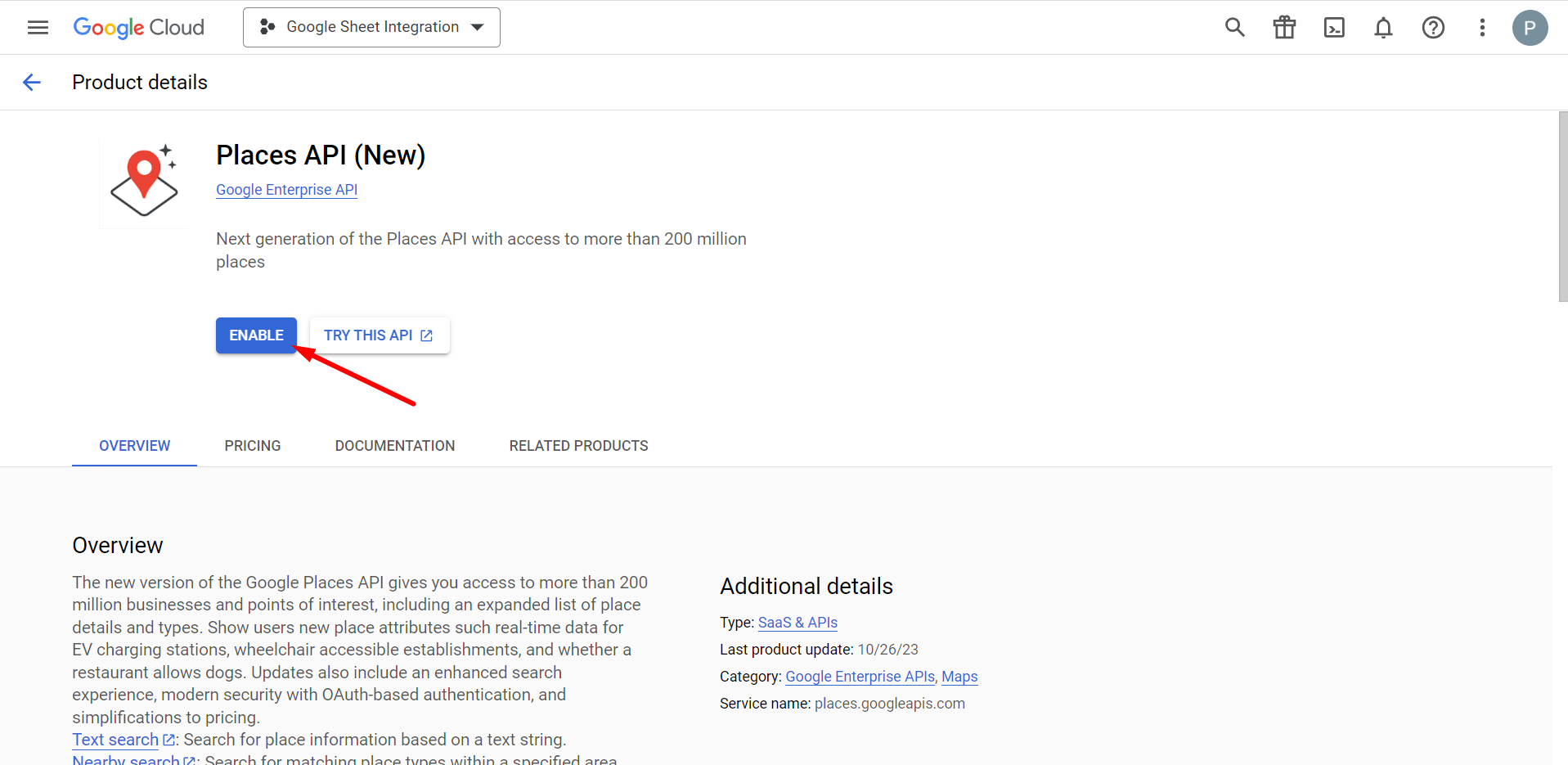Open the Maps category link
The width and height of the screenshot is (1568, 765).
pyautogui.click(x=959, y=677)
